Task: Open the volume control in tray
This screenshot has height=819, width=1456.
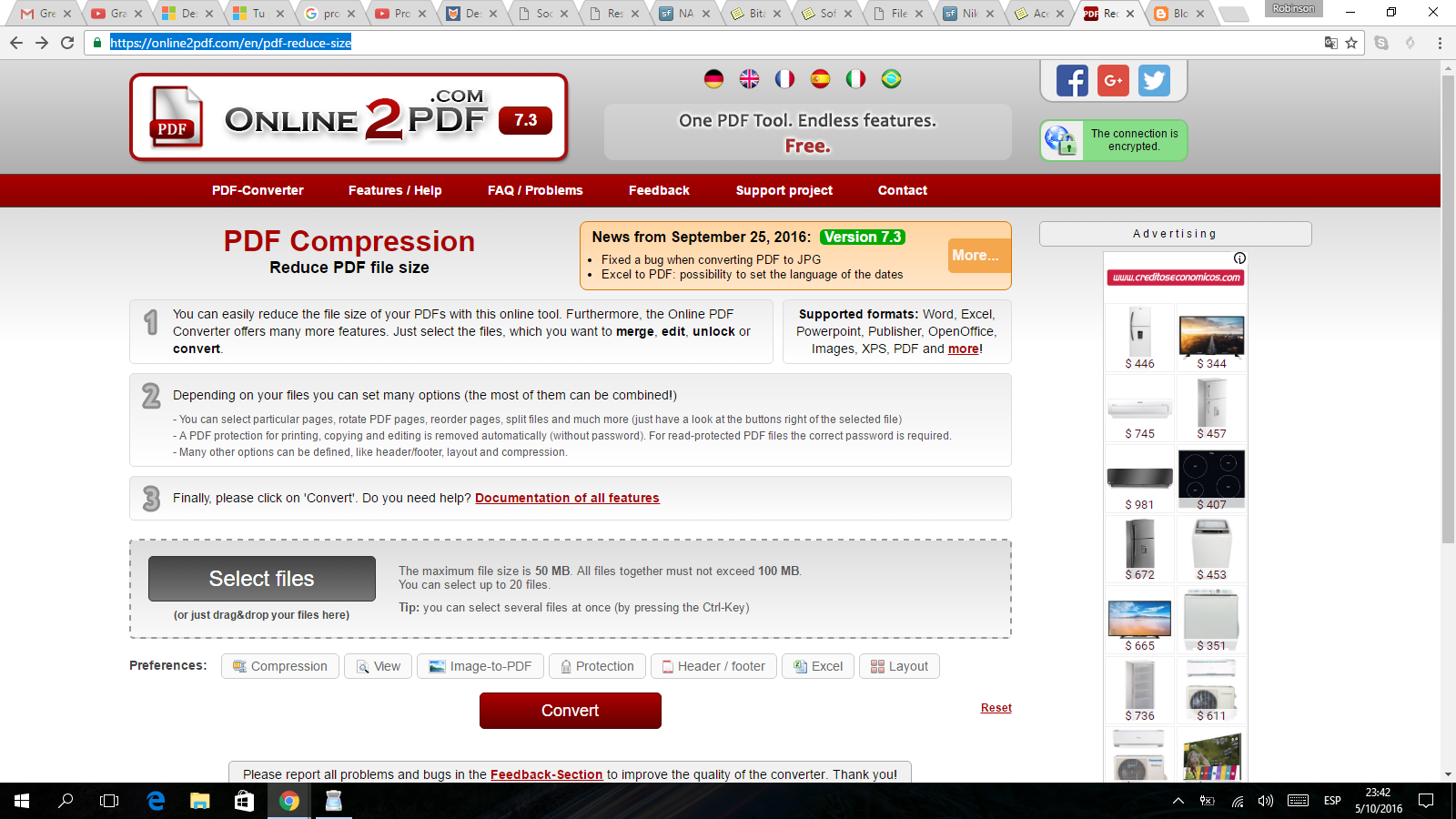Action: (1265, 801)
